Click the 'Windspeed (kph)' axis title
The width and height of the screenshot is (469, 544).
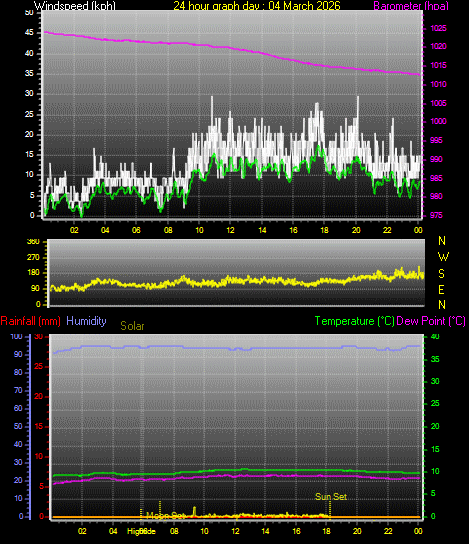click(x=75, y=6)
